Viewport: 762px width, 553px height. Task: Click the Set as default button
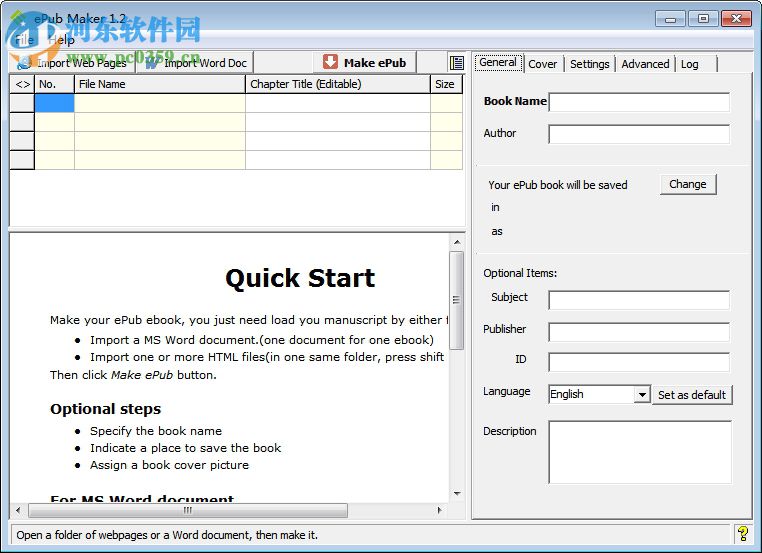pyautogui.click(x=692, y=395)
